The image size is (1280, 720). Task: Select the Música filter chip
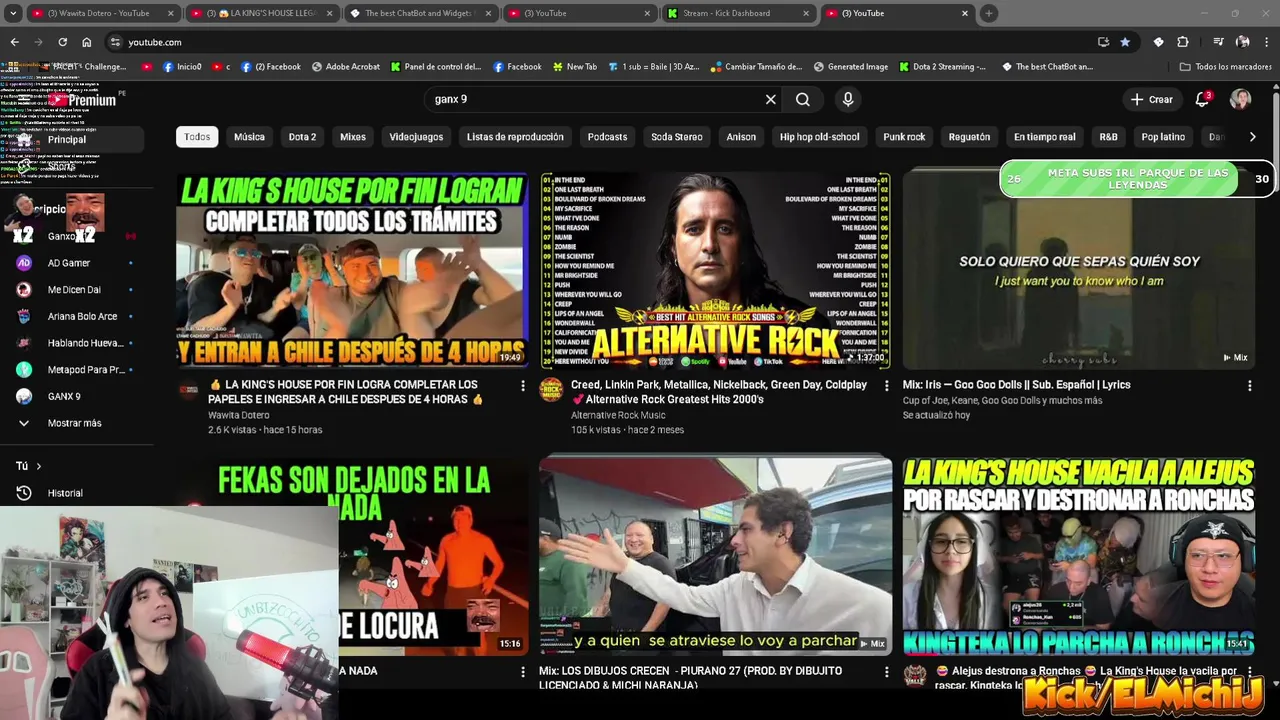[249, 137]
